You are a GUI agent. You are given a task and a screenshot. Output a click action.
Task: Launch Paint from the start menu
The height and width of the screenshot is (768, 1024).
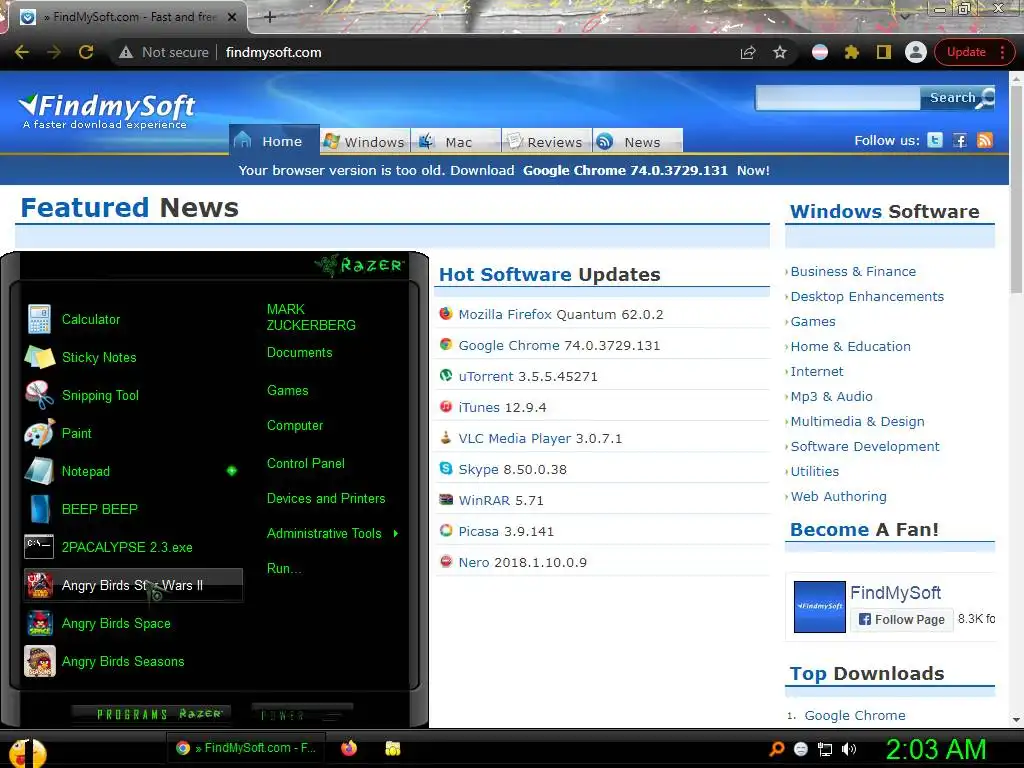click(131, 433)
